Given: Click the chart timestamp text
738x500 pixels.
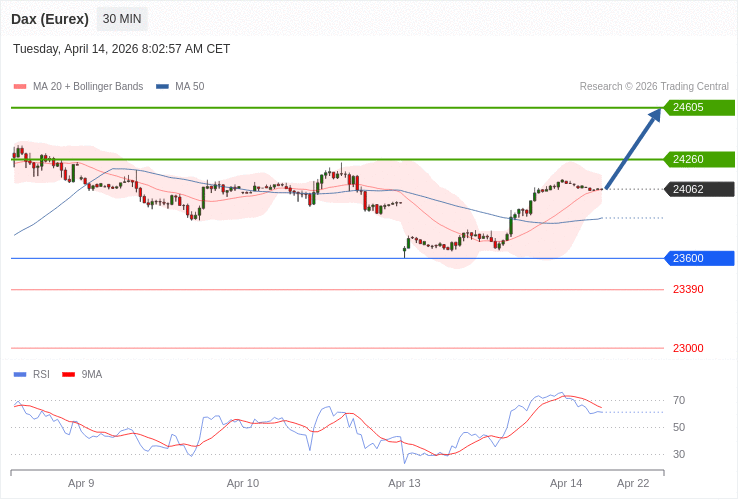Looking at the screenshot, I should pos(121,49).
